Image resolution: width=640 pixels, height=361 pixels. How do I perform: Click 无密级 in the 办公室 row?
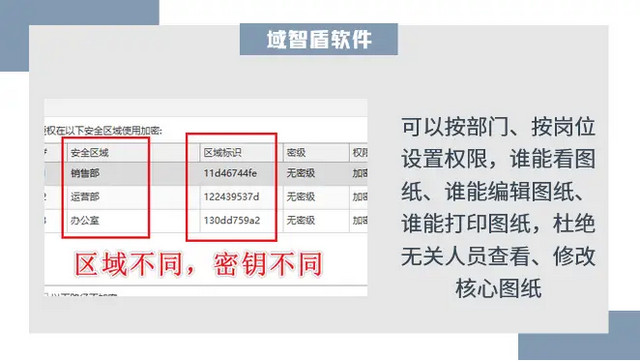click(x=301, y=221)
